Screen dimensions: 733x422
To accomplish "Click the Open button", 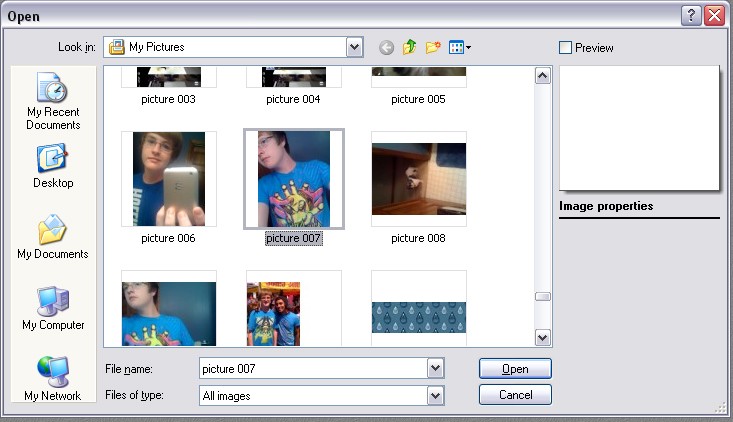I will pos(515,369).
